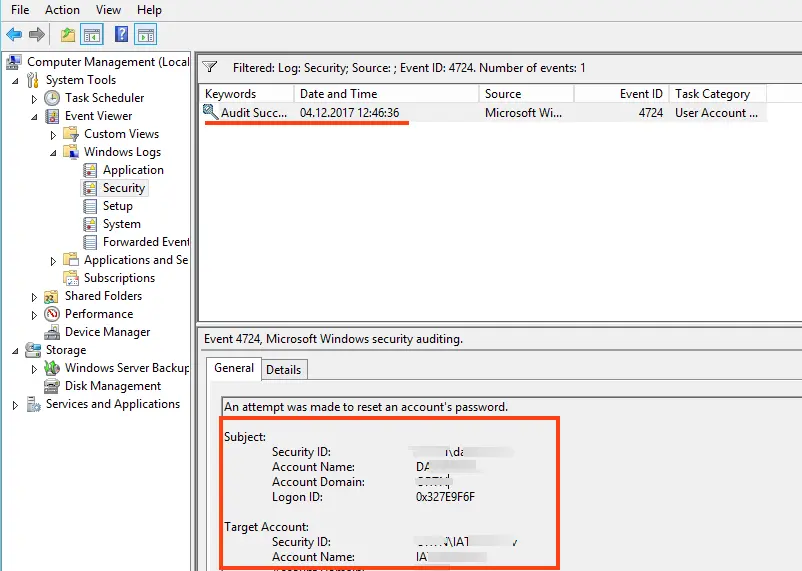The height and width of the screenshot is (571, 802).
Task: Click the Event Viewer book icon
Action: coord(52,116)
